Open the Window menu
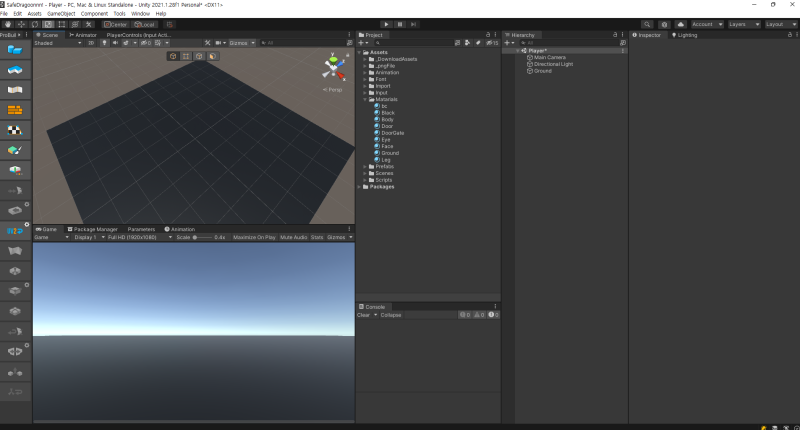 click(x=140, y=14)
